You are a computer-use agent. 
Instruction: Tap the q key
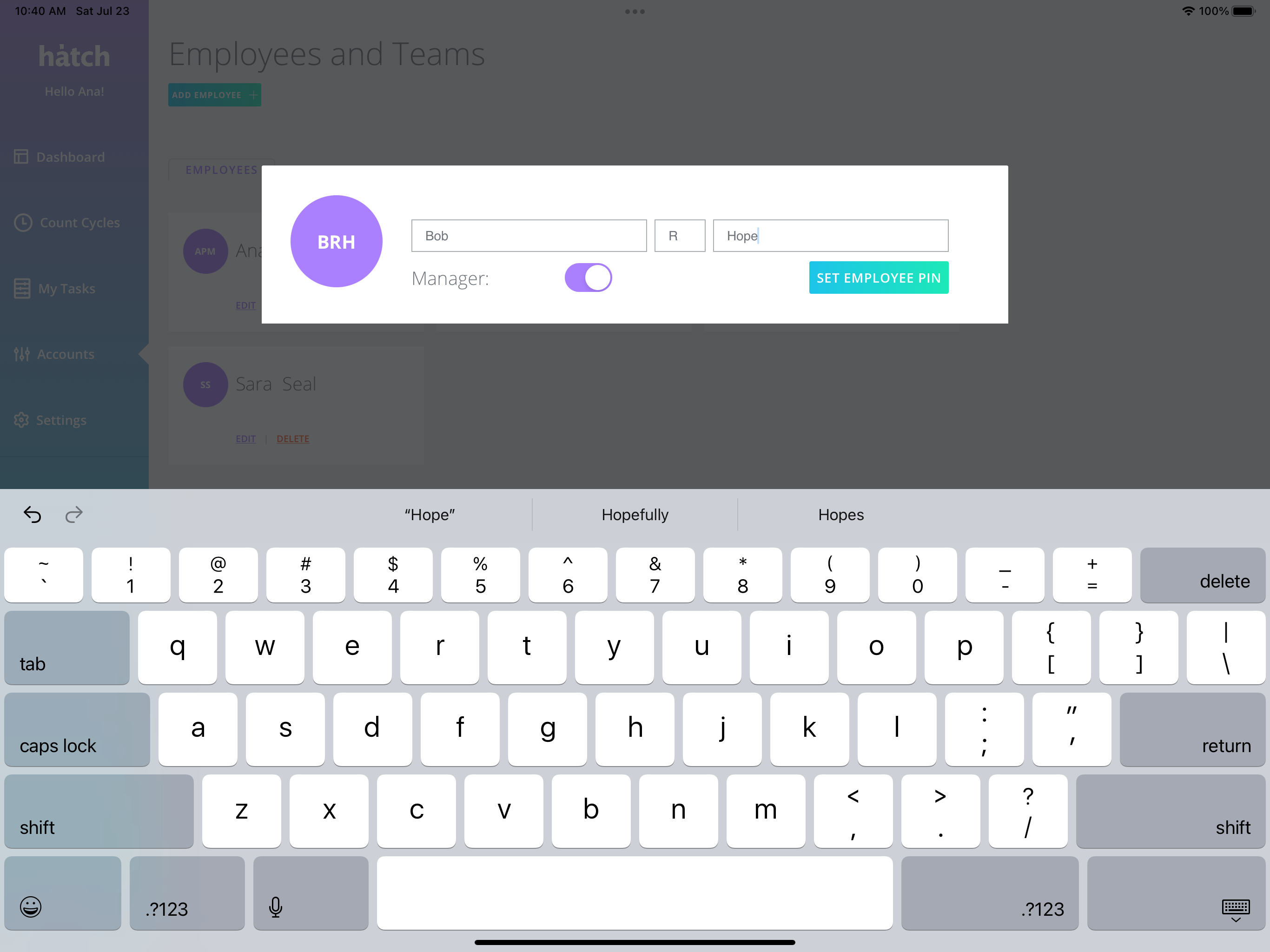(x=178, y=647)
